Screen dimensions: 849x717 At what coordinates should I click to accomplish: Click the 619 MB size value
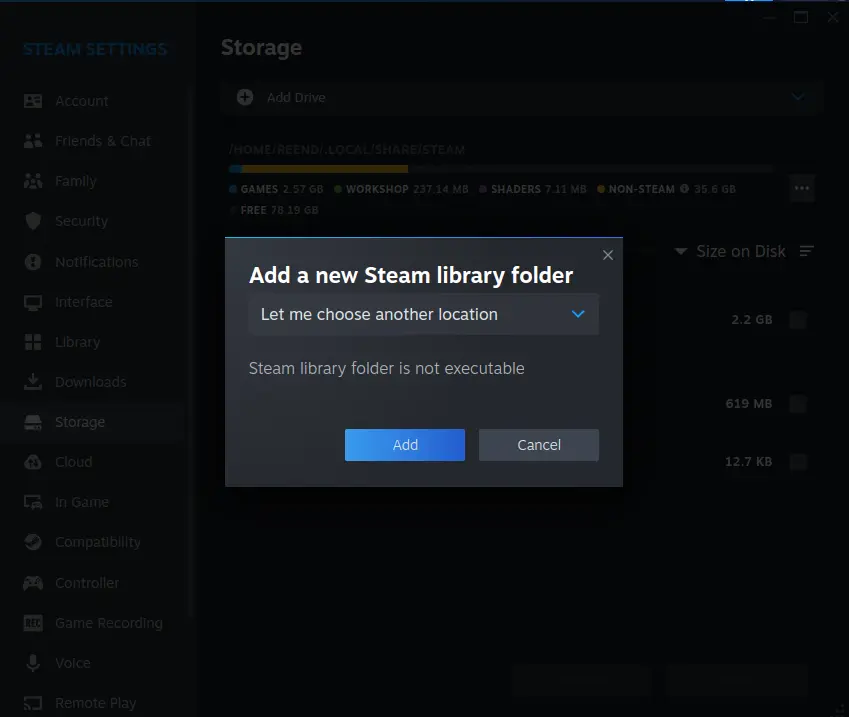[x=749, y=403]
